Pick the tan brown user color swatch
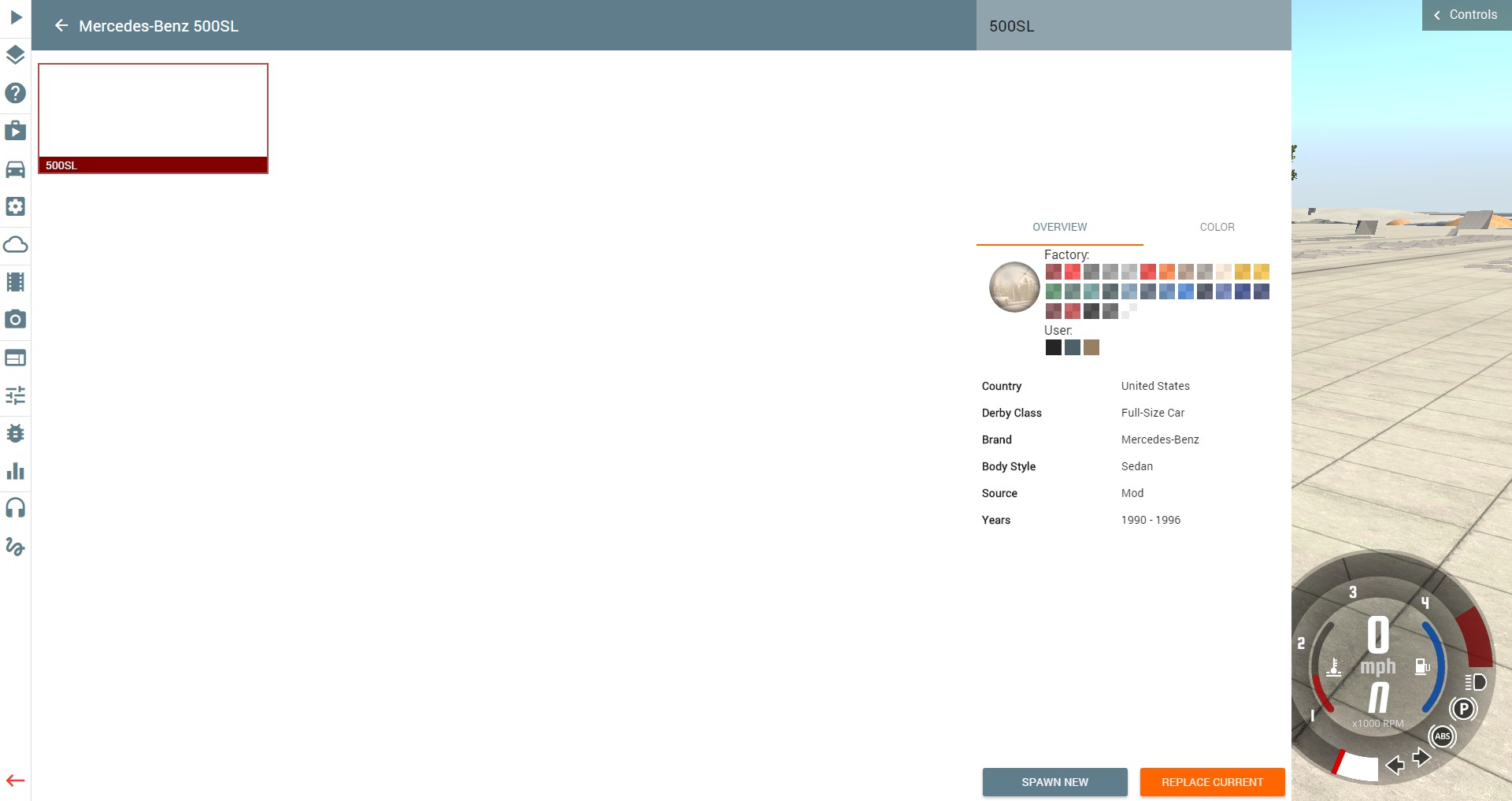The width and height of the screenshot is (1512, 801). click(x=1091, y=347)
